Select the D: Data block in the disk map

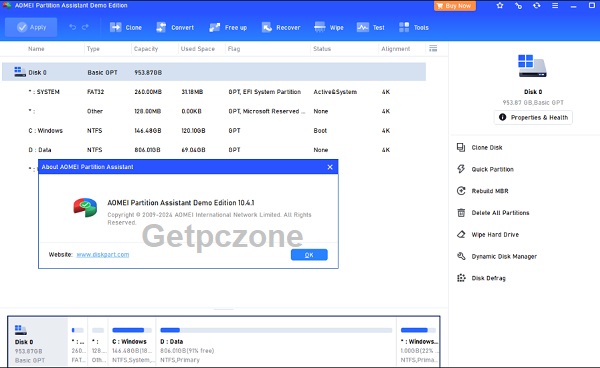276,342
